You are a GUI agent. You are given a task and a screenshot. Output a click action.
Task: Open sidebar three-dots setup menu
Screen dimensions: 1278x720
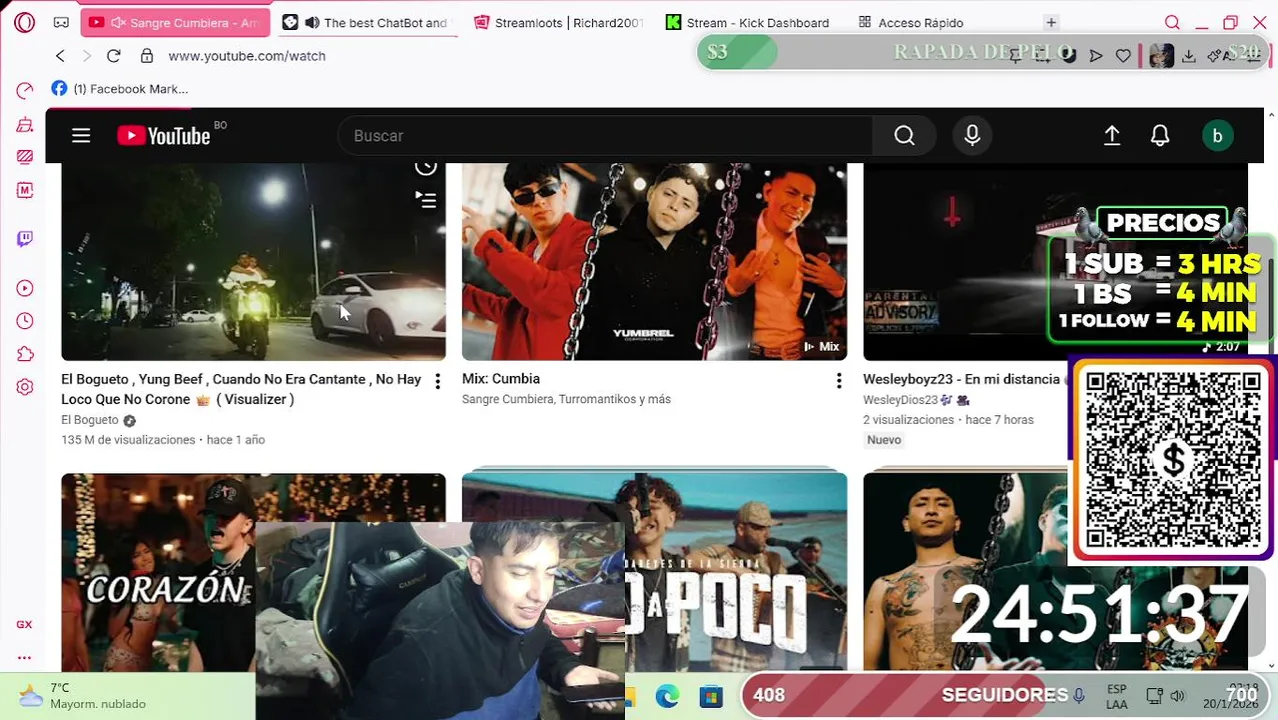pos(24,657)
